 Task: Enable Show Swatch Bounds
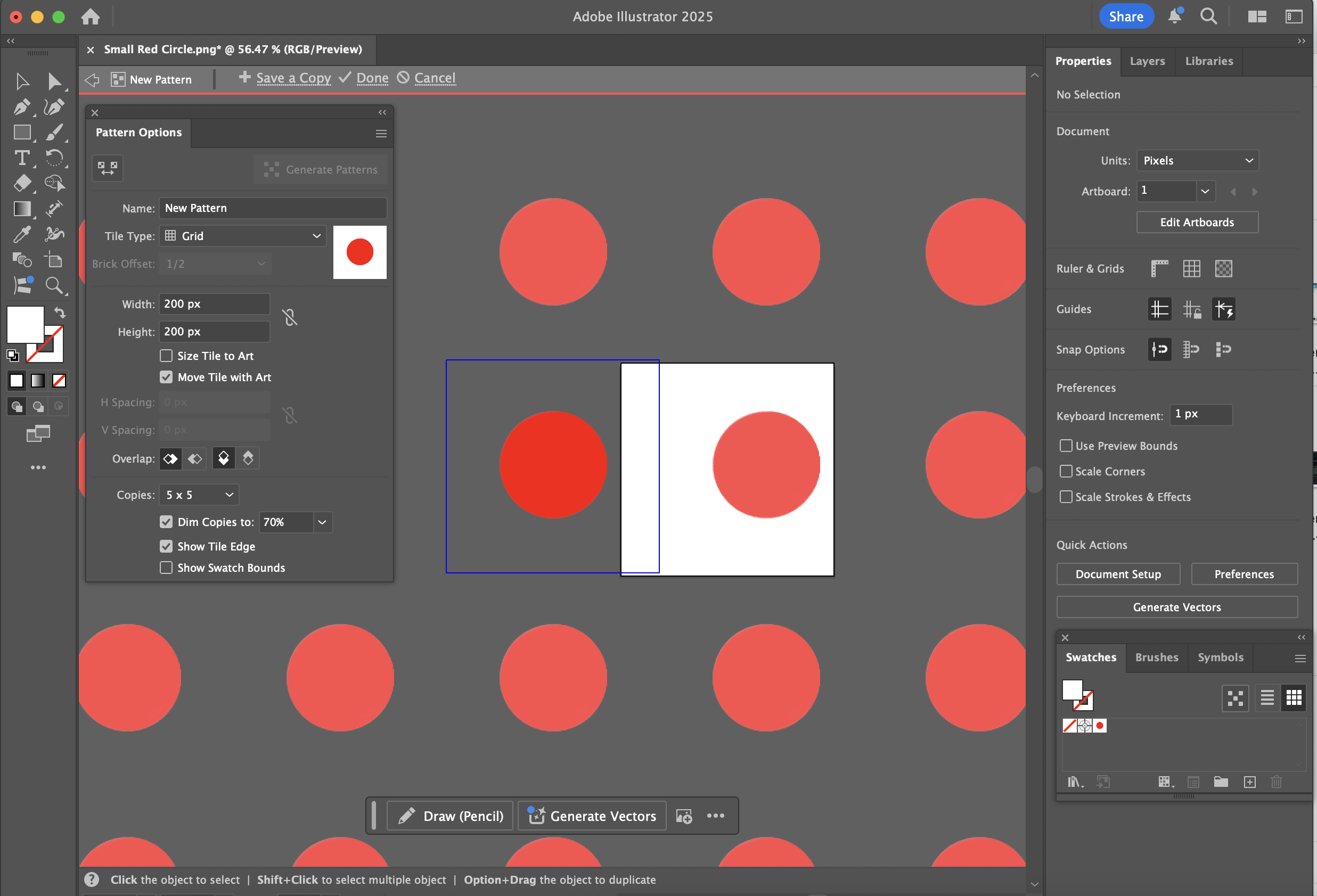(166, 568)
